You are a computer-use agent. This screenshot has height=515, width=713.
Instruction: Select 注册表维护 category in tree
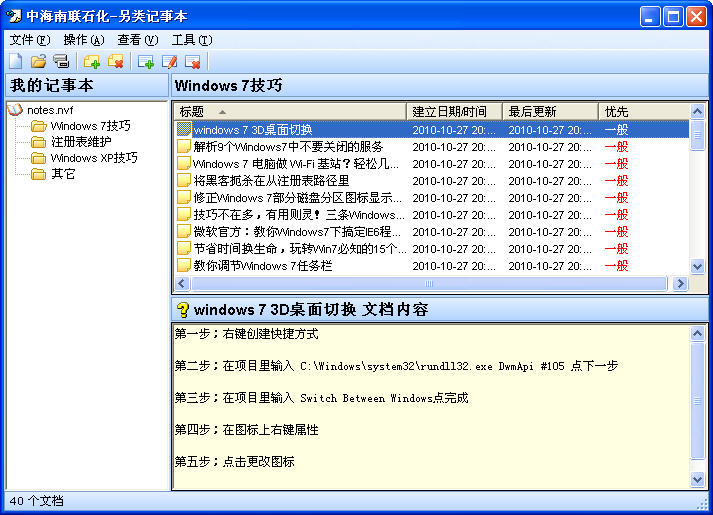(81, 142)
